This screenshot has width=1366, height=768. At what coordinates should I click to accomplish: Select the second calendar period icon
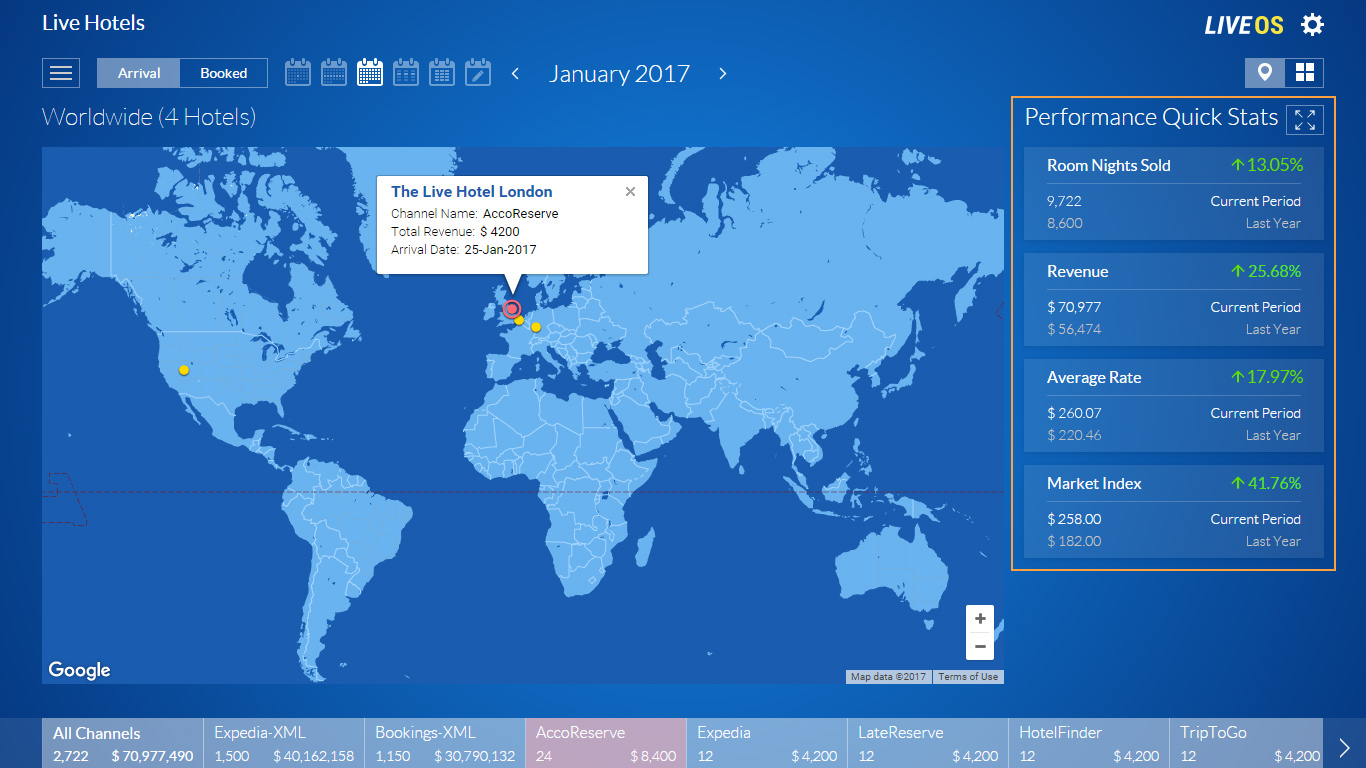point(334,73)
